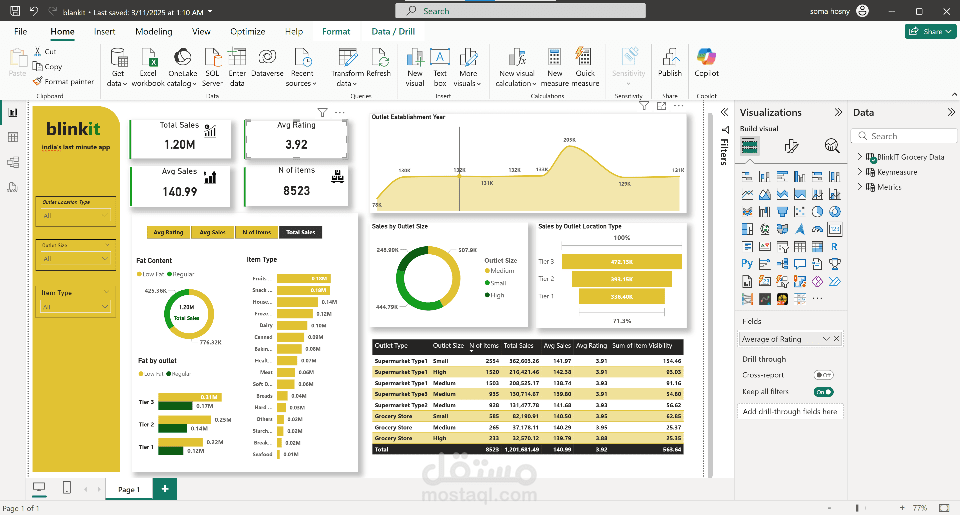Open the File menu
This screenshot has width=960, height=515.
[x=20, y=32]
